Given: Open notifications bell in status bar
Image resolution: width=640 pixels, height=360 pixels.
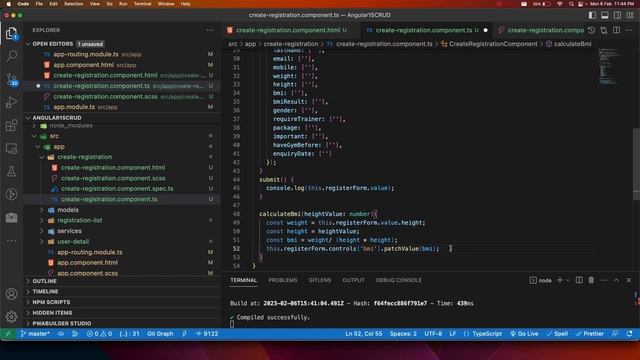Looking at the screenshot, I should [629, 333].
